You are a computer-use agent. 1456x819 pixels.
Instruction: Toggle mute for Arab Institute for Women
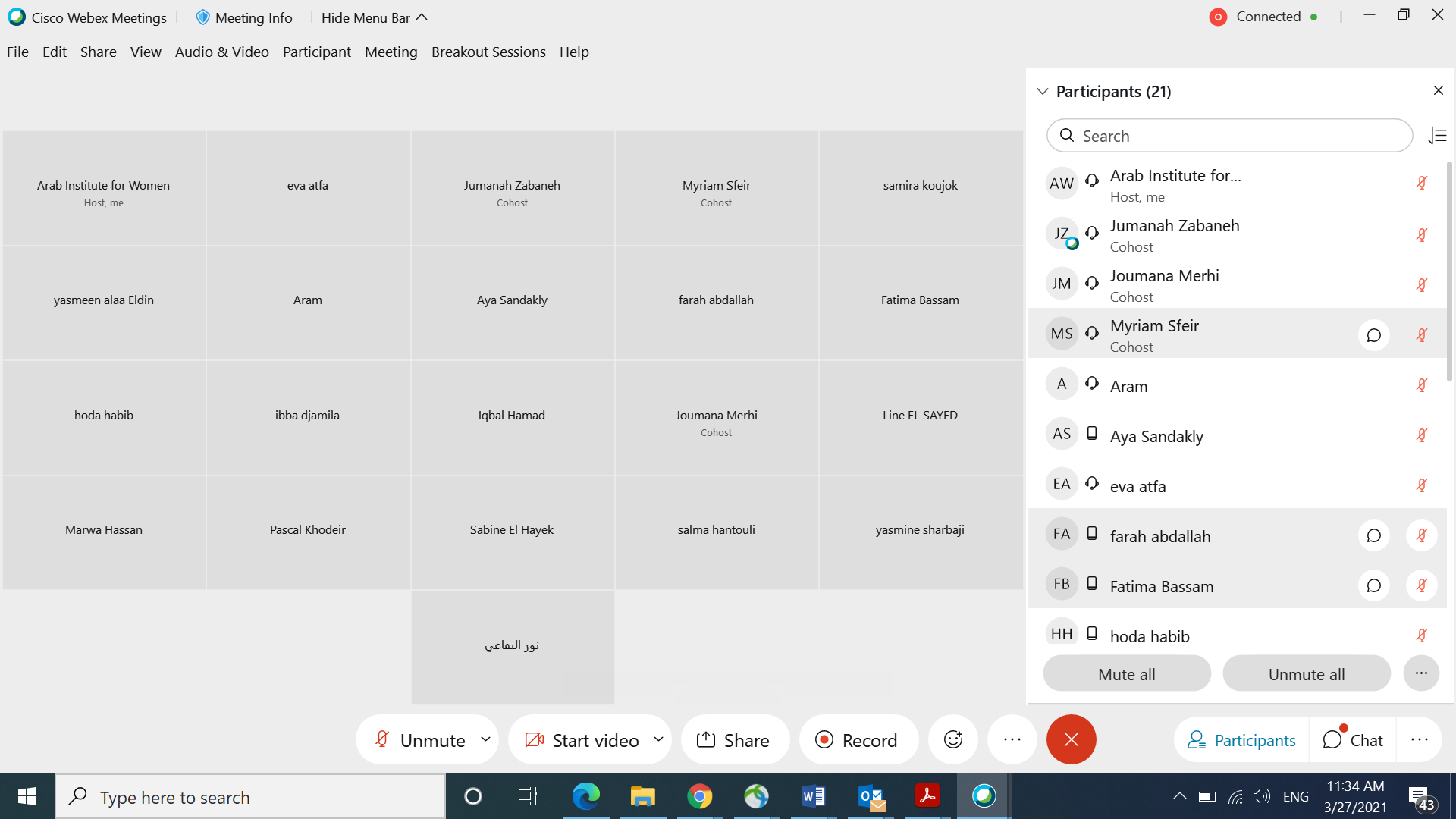pos(1422,183)
